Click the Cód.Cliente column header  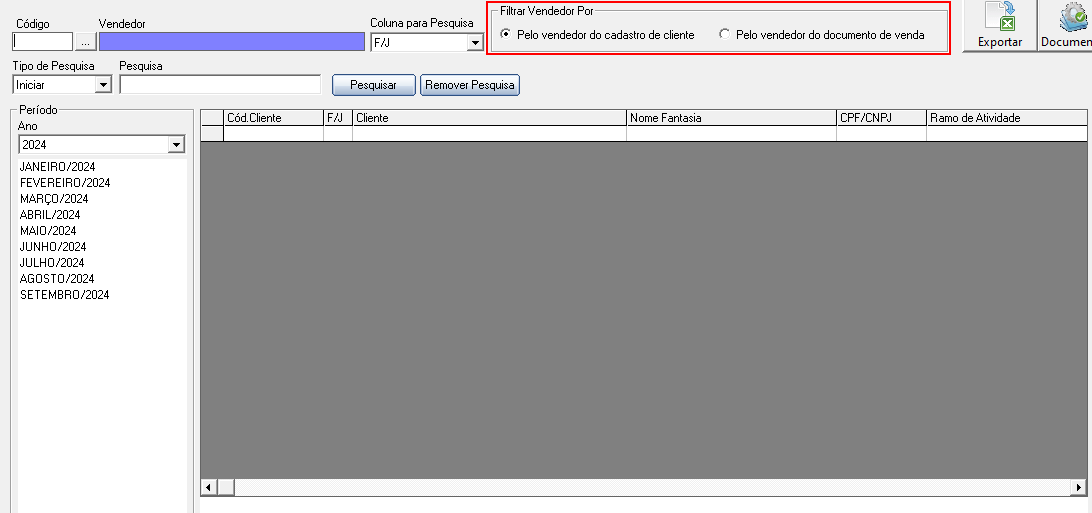[x=273, y=118]
